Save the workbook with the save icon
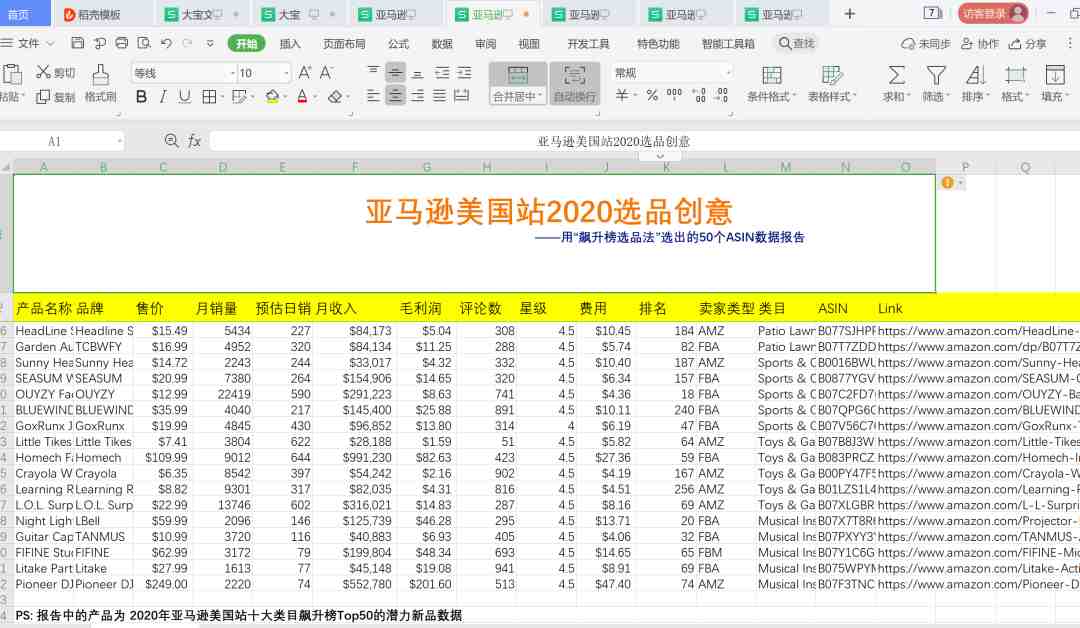This screenshot has width=1080, height=628. (x=78, y=43)
